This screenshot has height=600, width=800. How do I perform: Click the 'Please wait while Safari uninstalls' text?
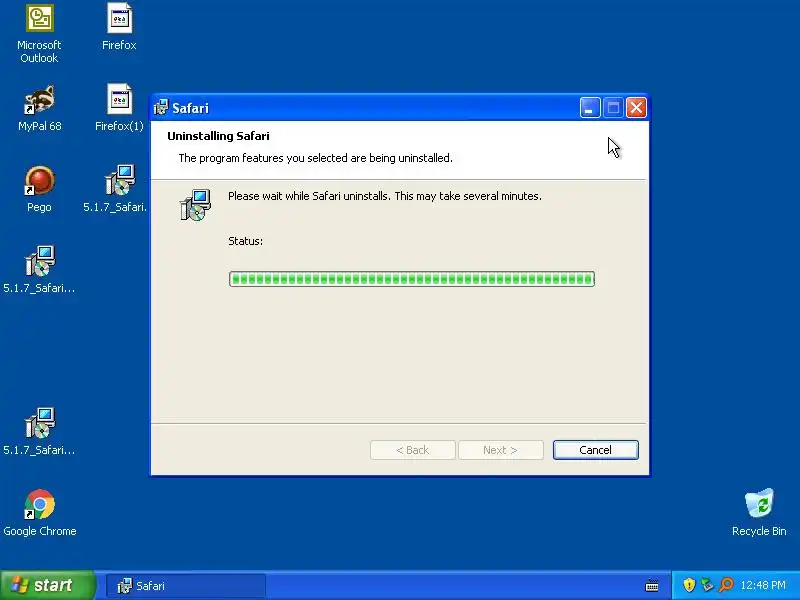[x=385, y=196]
